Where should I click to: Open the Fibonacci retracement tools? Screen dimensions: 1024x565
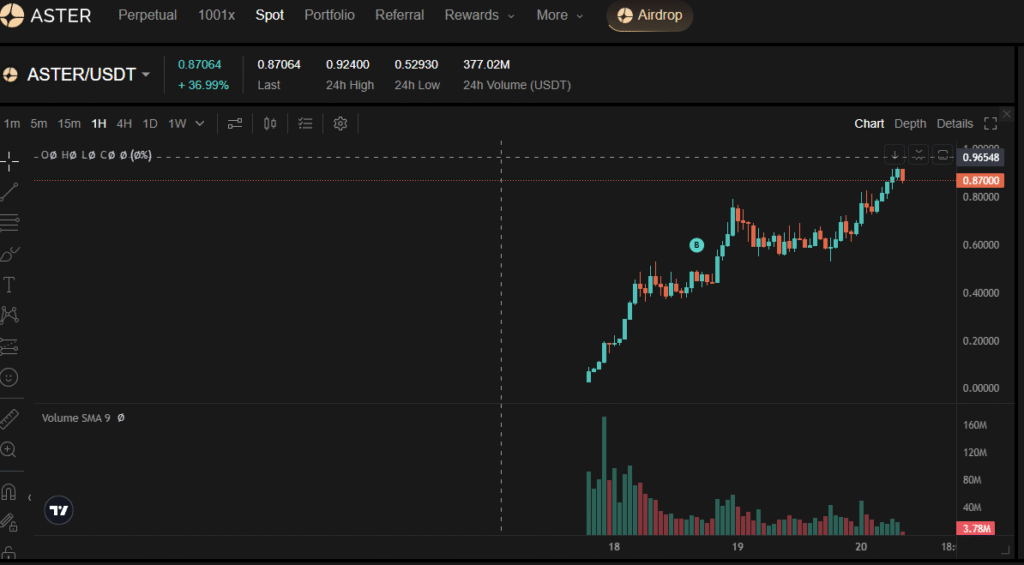pyautogui.click(x=9, y=223)
